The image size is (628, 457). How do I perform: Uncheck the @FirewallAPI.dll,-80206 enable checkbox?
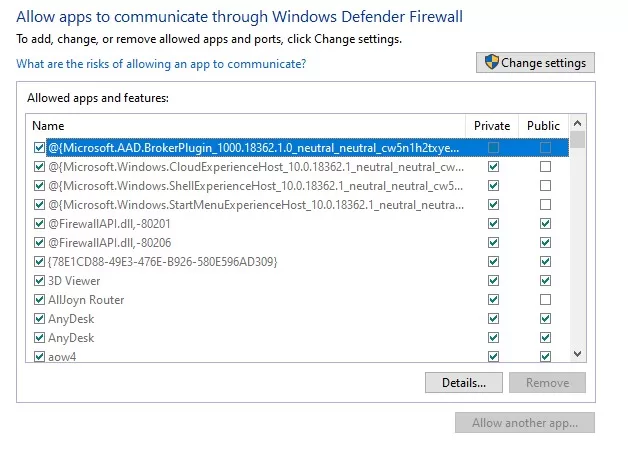39,242
